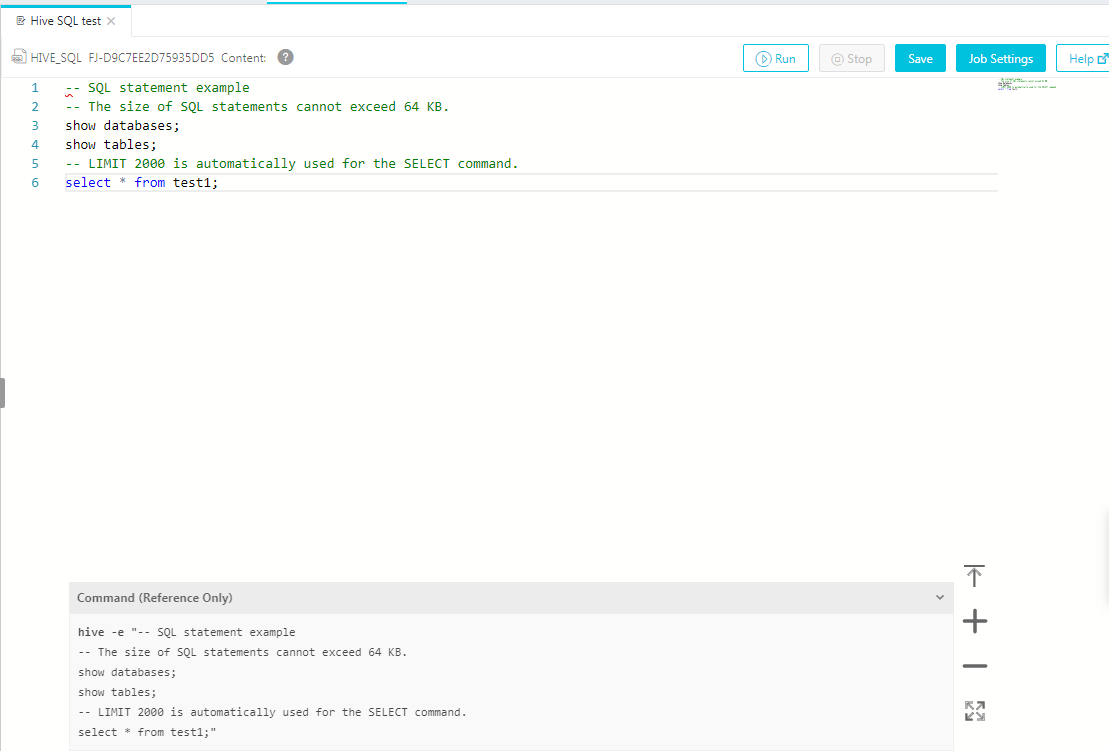This screenshot has height=751, width=1109.
Task: Click the 'Command (Reference Only)' header title
Action: 155,598
